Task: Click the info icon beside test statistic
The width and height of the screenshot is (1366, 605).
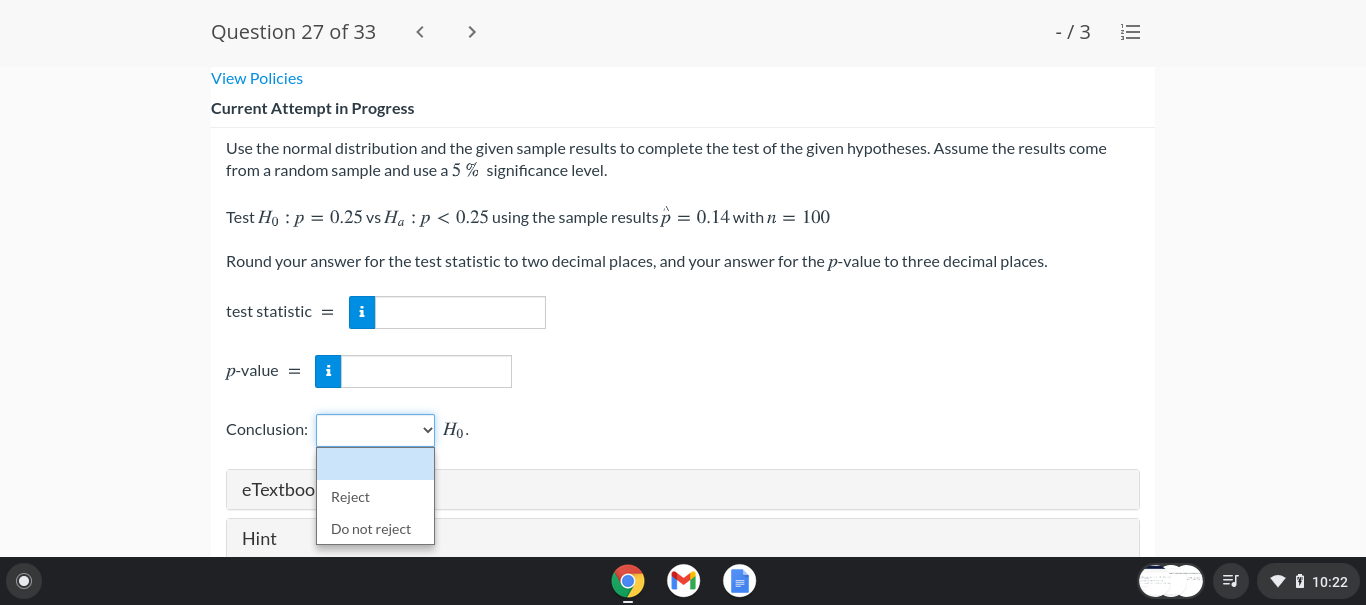Action: tap(362, 312)
